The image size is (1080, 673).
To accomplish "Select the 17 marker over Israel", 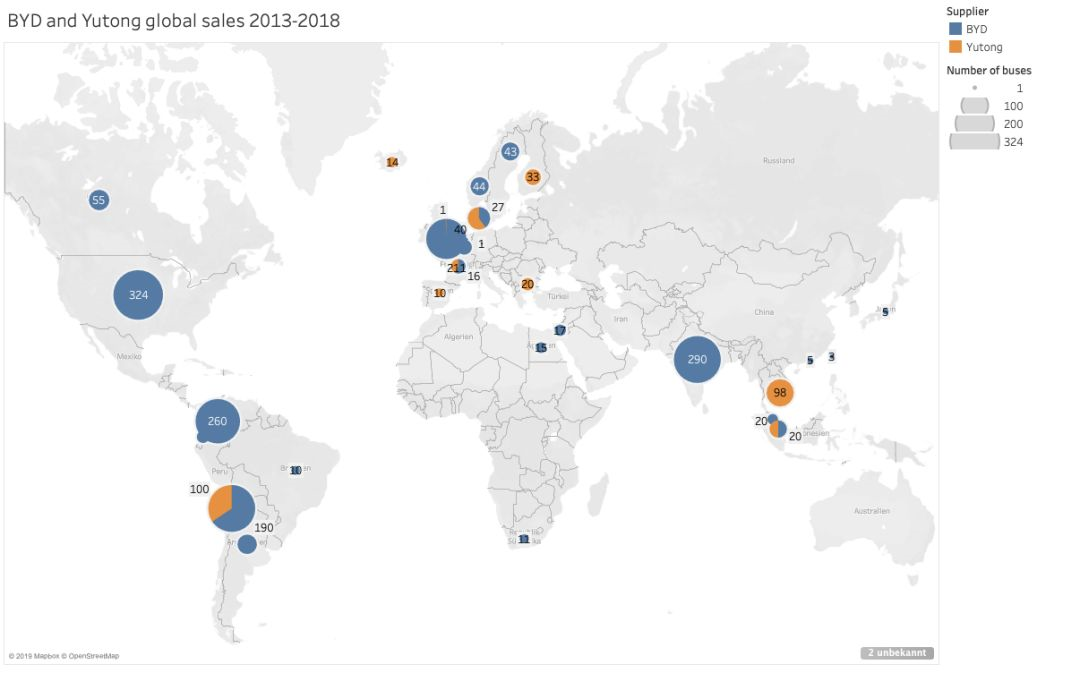I will (x=560, y=331).
